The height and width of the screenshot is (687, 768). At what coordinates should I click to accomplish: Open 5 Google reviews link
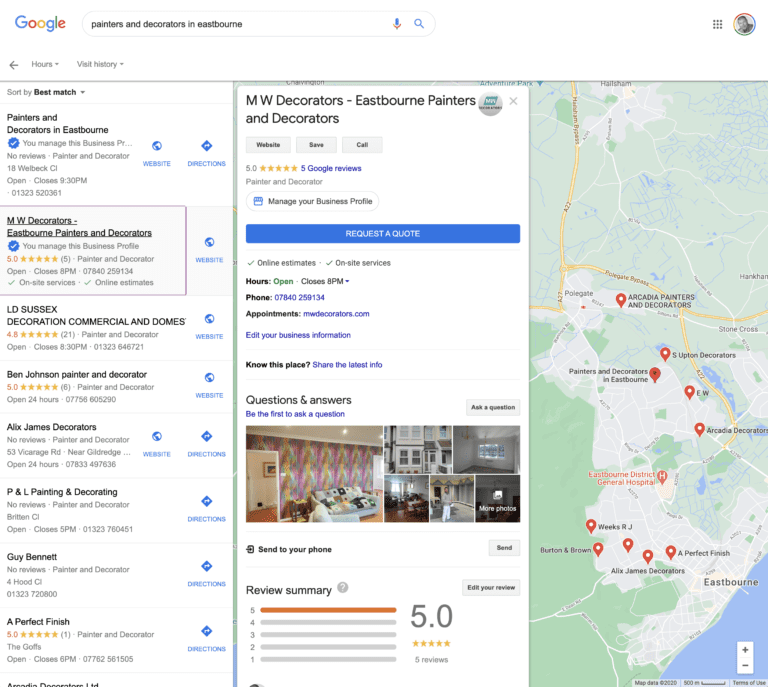tap(331, 168)
